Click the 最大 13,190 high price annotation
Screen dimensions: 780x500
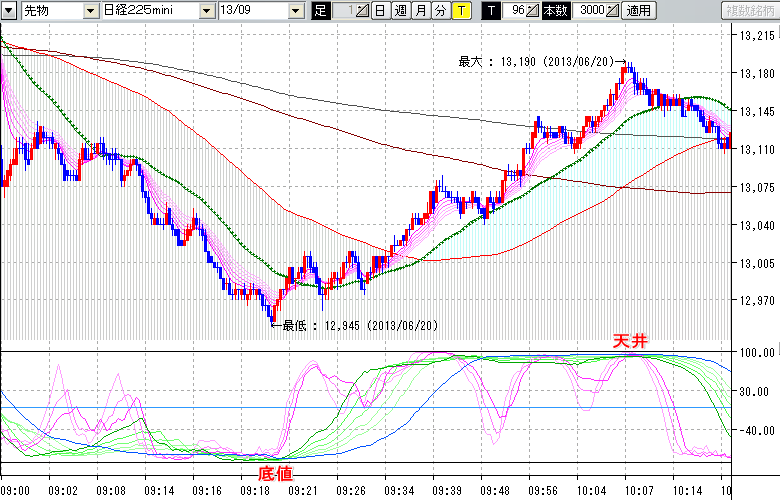pyautogui.click(x=540, y=61)
